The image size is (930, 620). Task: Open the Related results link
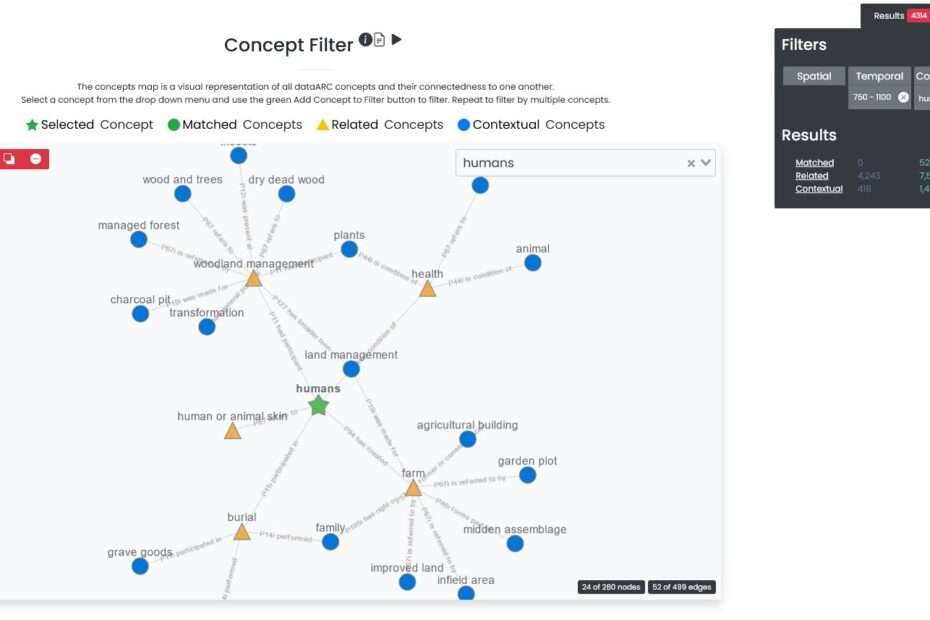point(810,175)
